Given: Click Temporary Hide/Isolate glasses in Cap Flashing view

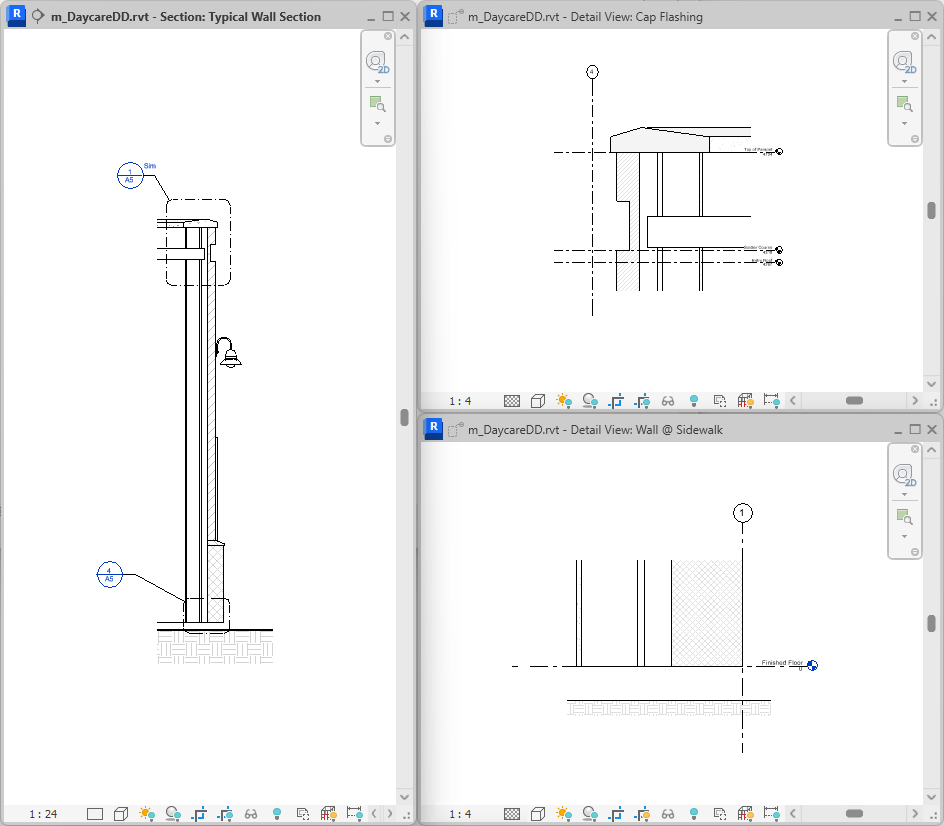Looking at the screenshot, I should (x=668, y=401).
